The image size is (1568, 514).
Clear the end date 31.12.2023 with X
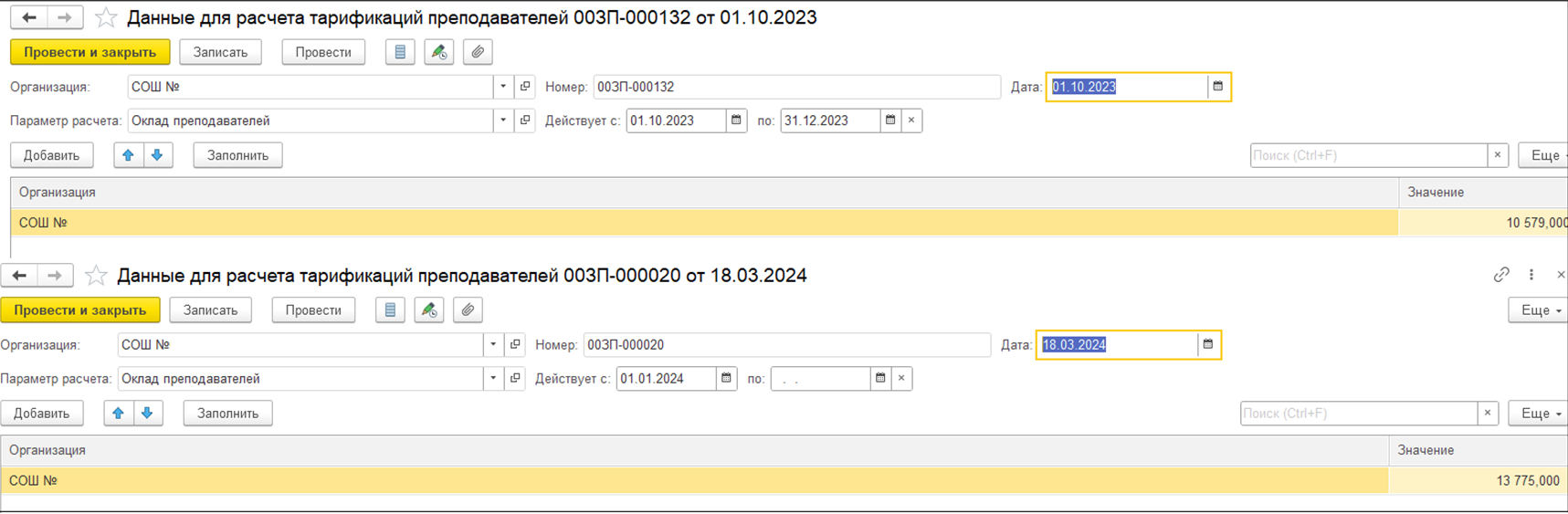[911, 121]
